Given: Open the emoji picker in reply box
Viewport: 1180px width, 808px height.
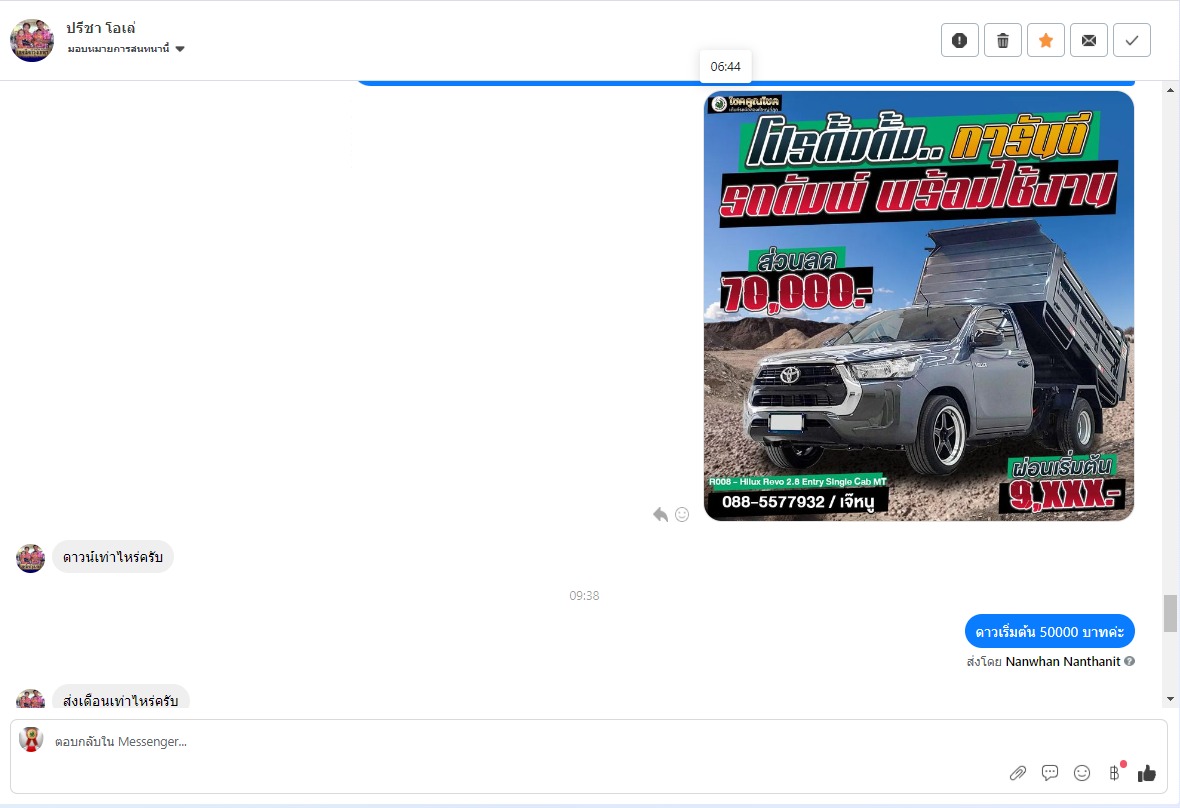Looking at the screenshot, I should 1082,773.
